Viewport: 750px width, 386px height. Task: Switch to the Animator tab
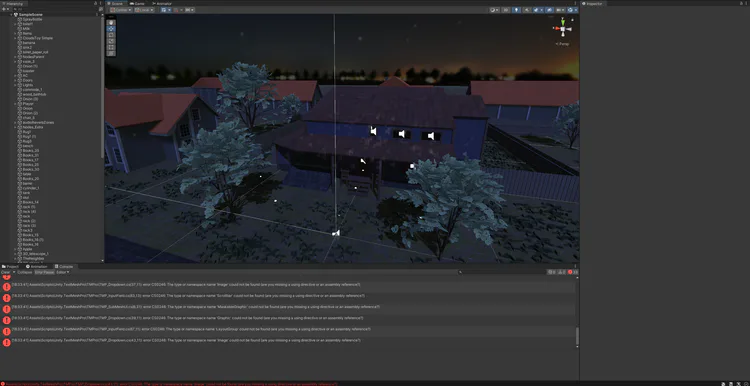coord(162,3)
